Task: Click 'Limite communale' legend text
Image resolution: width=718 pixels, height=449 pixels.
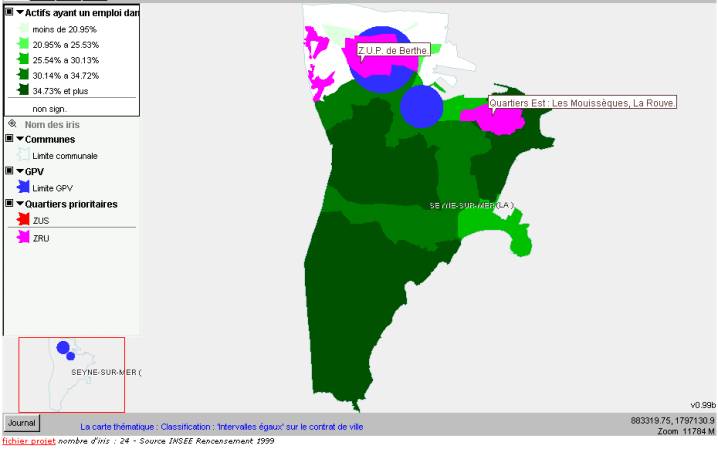Action: (65, 156)
